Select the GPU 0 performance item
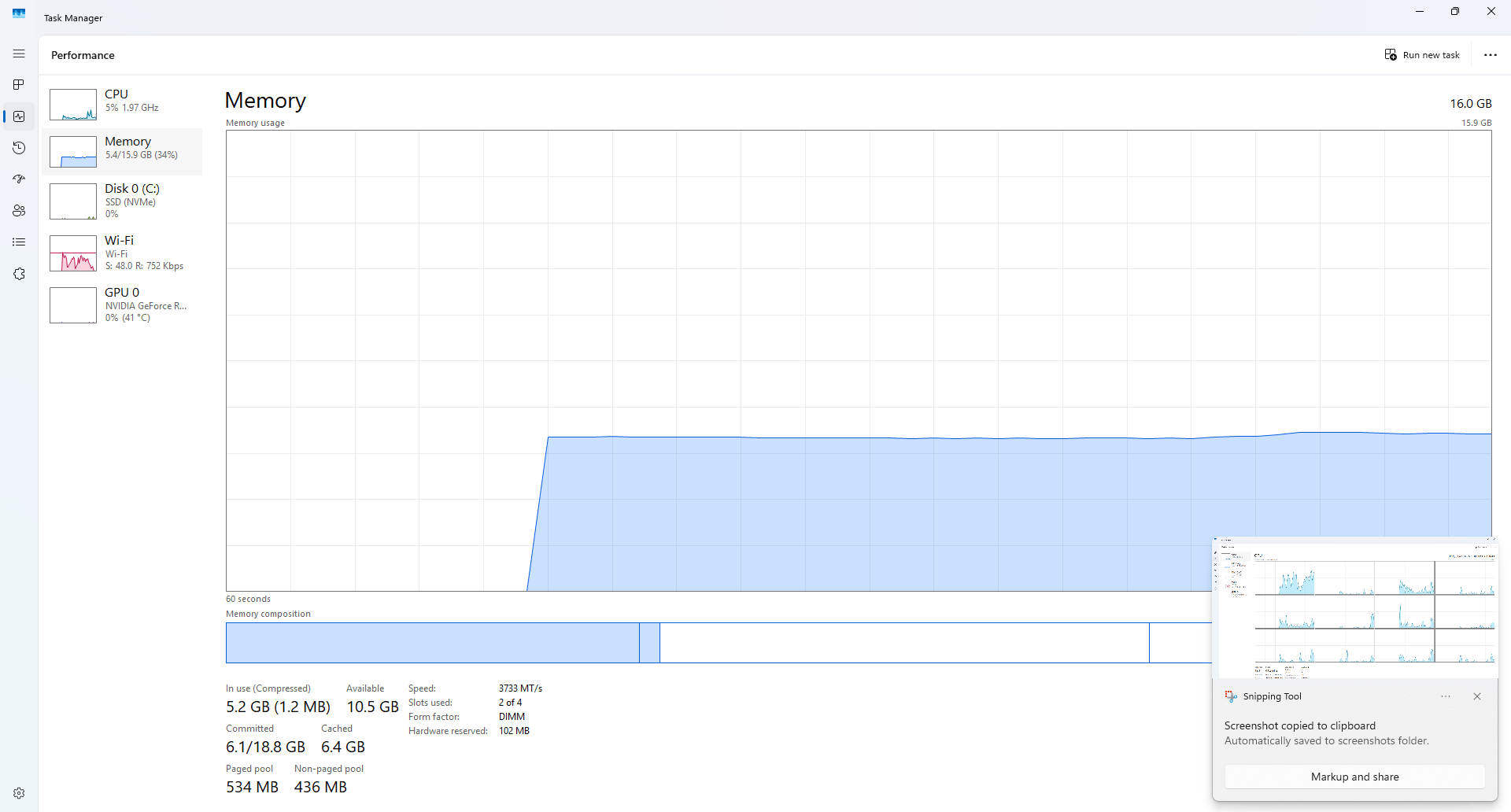 pyautogui.click(x=123, y=305)
